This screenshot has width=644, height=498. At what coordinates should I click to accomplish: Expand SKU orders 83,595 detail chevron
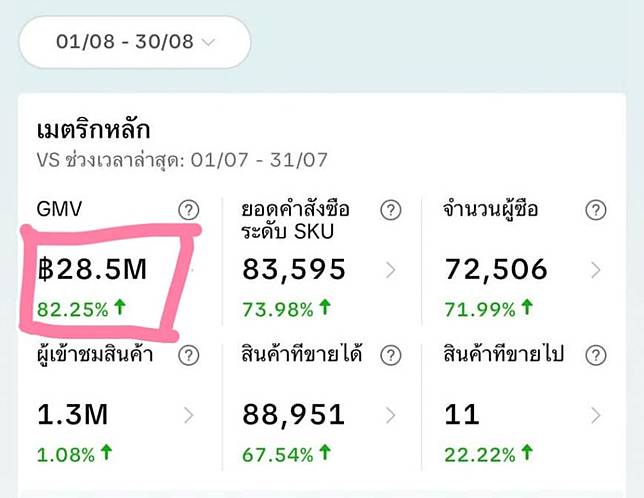click(391, 270)
